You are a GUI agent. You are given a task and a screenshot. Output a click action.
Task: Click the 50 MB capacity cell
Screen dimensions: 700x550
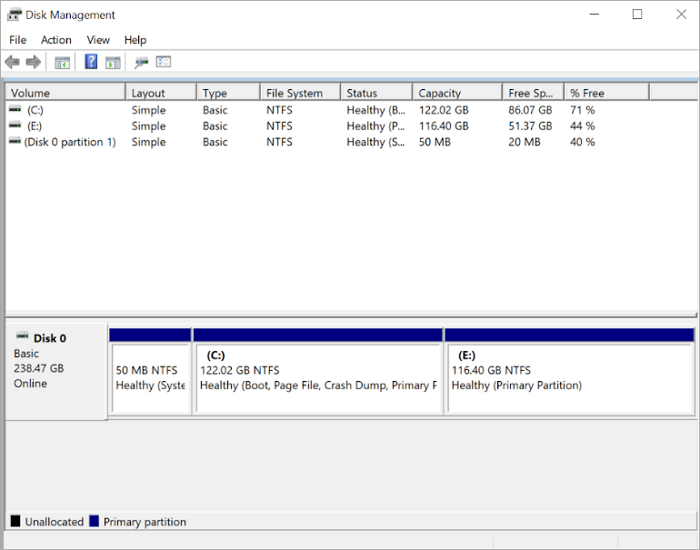coord(435,142)
